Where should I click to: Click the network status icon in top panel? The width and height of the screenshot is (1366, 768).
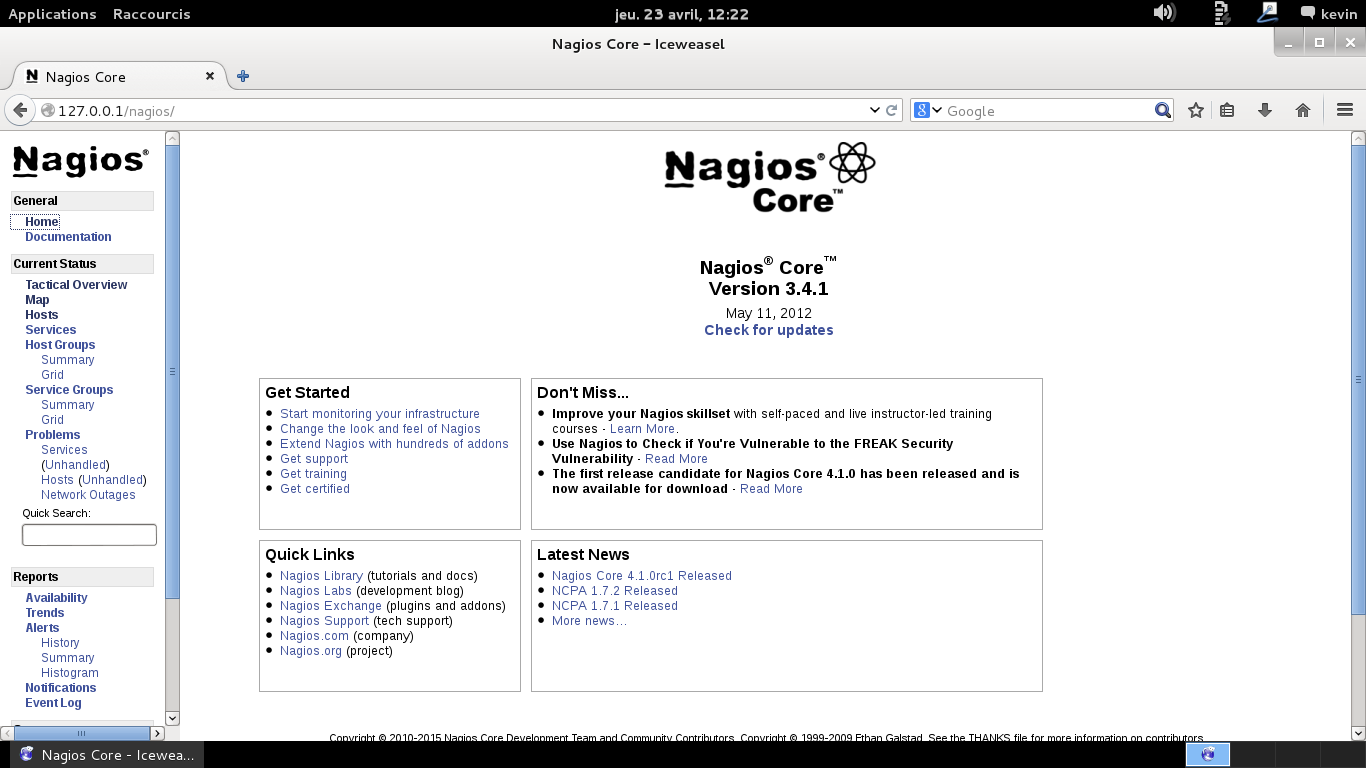point(1269,13)
